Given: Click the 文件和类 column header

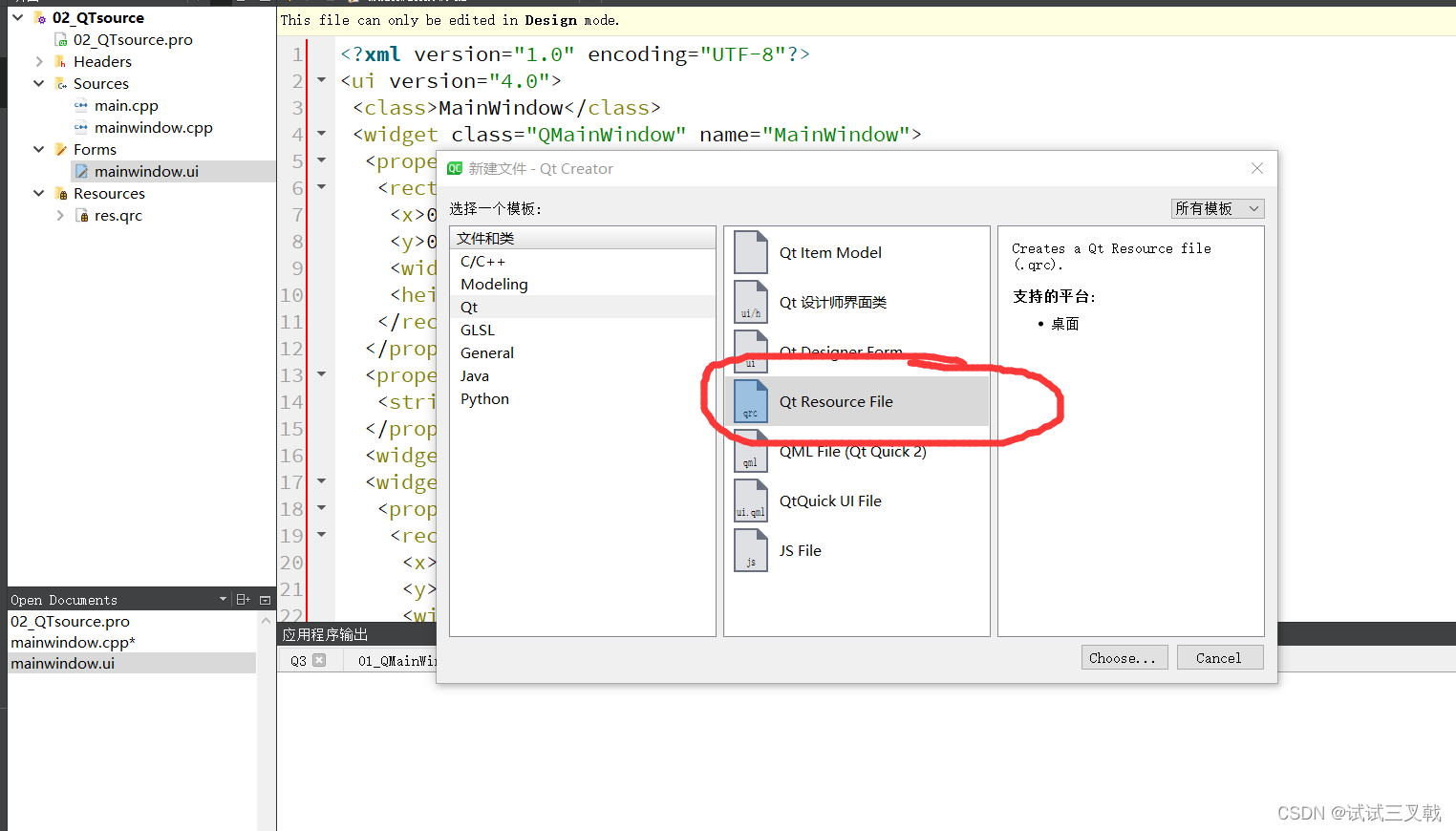Looking at the screenshot, I should pyautogui.click(x=583, y=238).
